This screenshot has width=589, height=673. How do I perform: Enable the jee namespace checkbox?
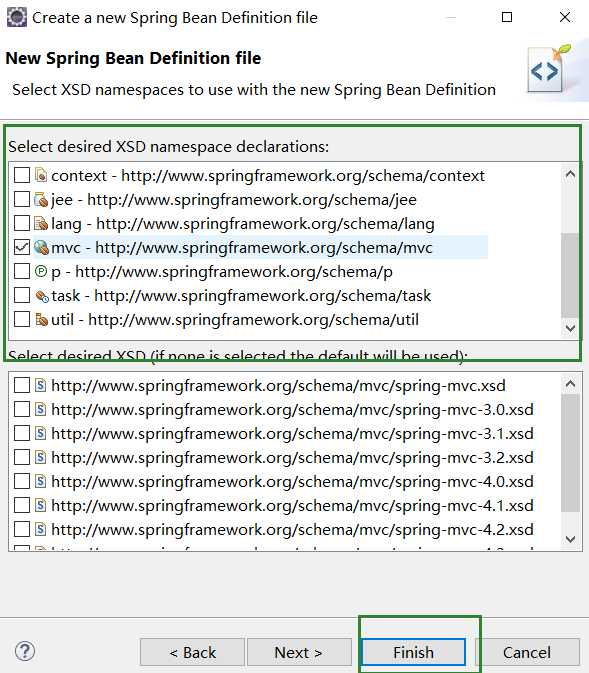click(22, 199)
